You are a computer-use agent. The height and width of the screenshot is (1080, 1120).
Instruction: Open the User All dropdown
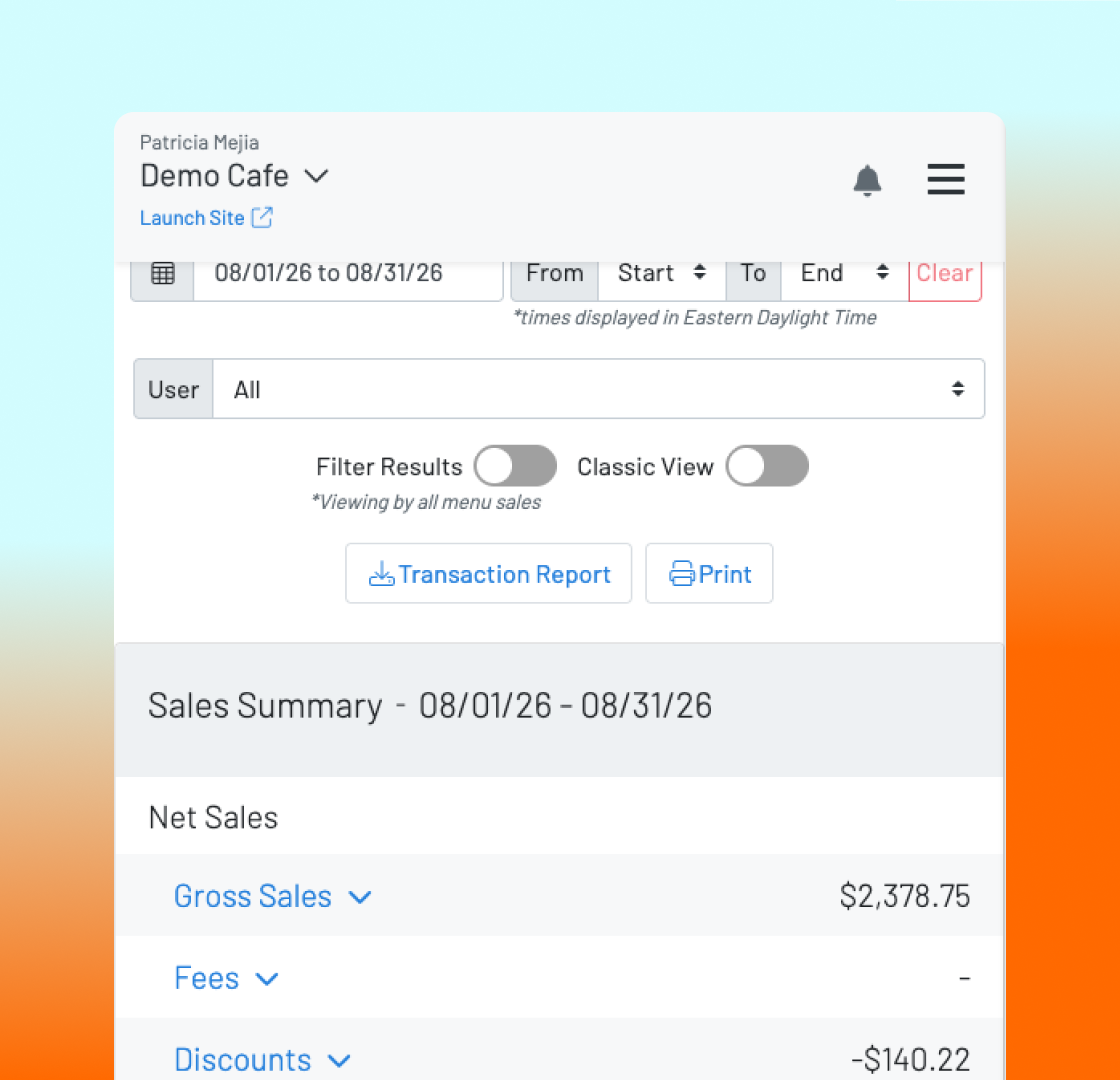click(x=599, y=389)
